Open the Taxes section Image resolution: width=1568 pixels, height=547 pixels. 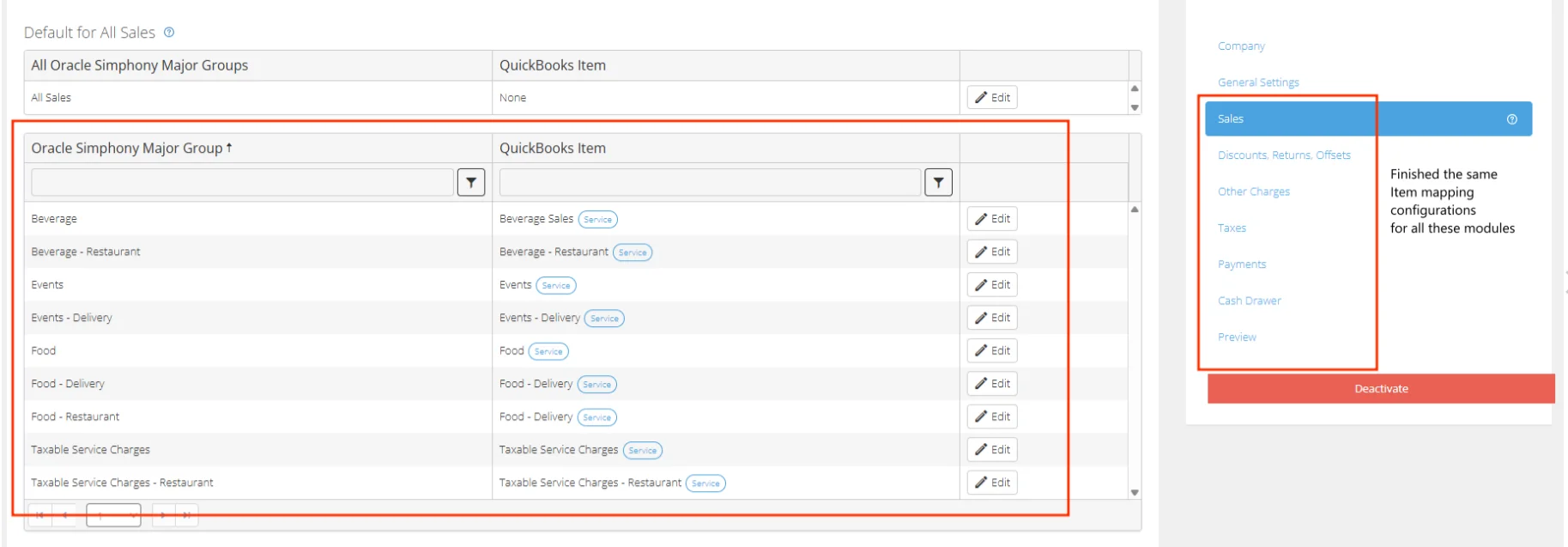[1232, 228]
